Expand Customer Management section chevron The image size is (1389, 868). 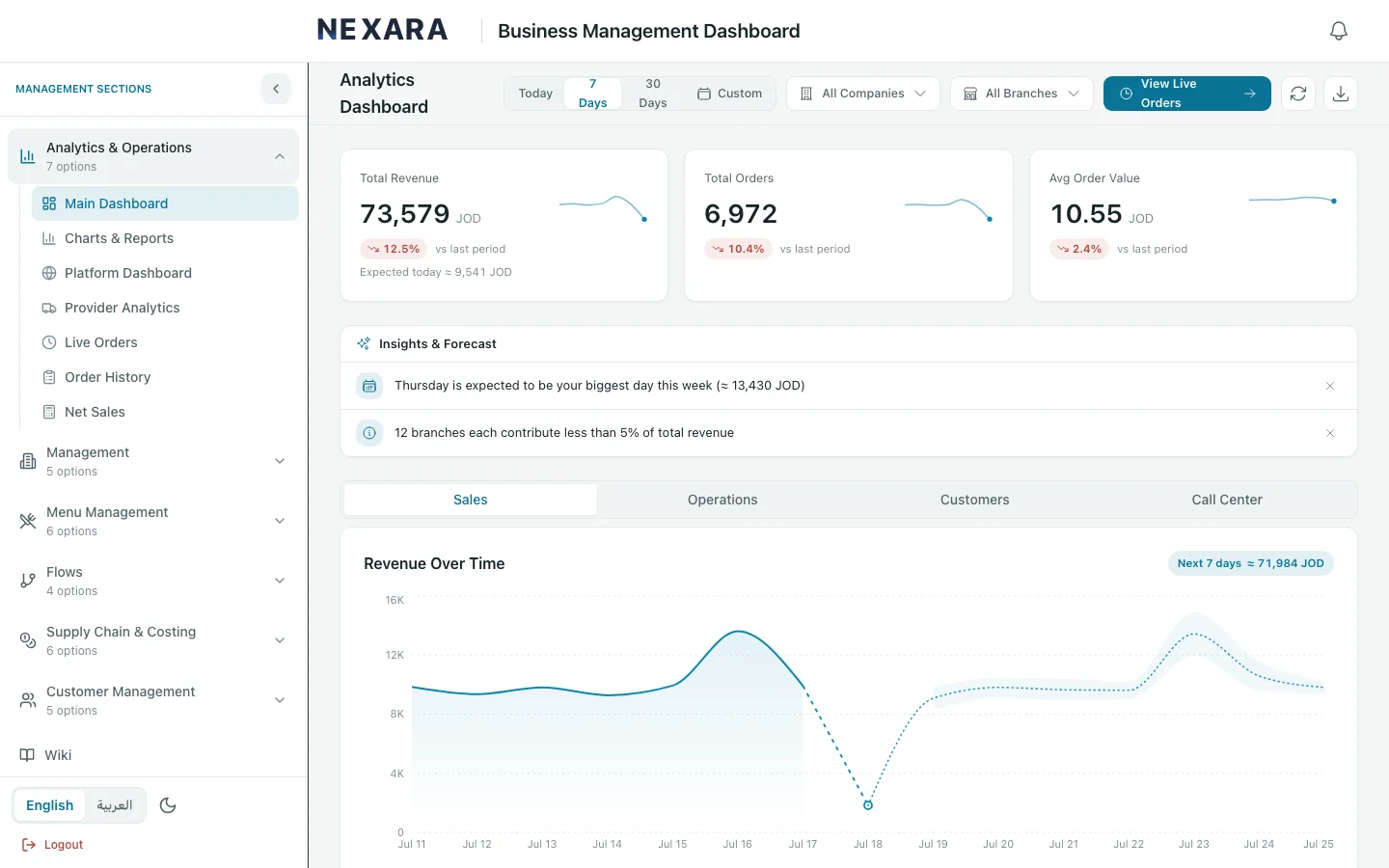point(280,700)
